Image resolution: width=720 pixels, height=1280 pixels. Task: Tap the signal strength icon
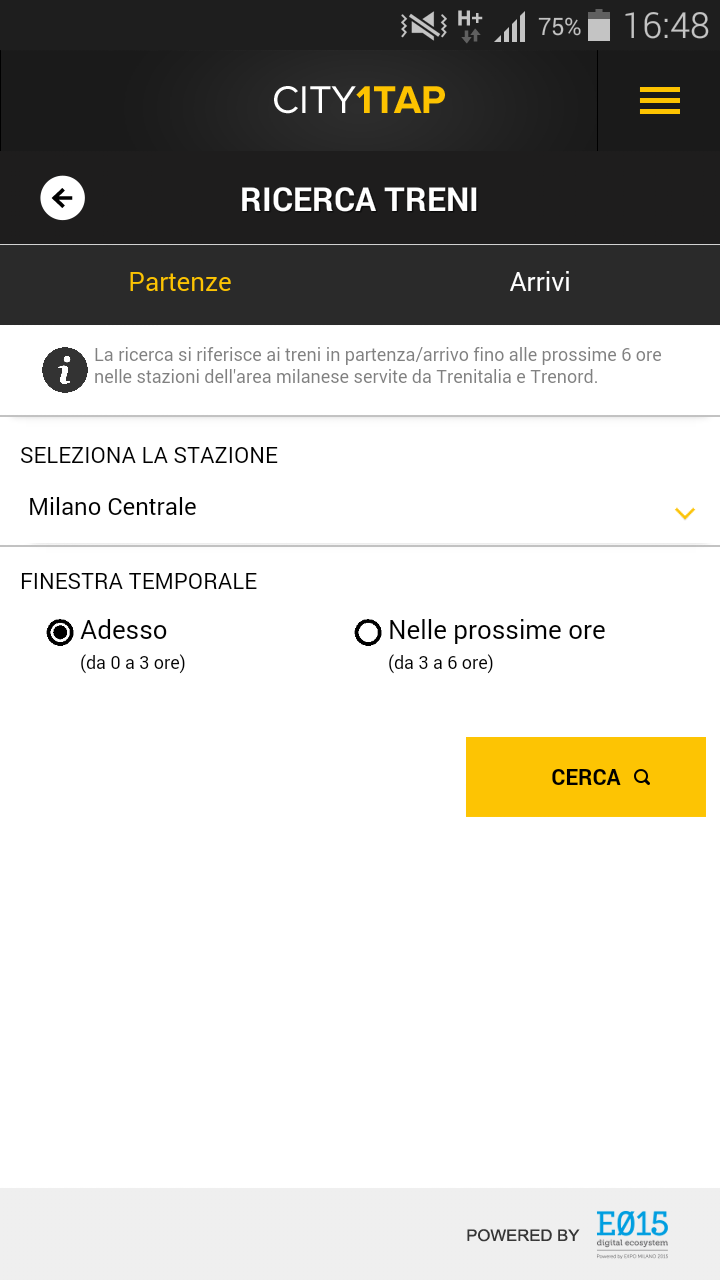[x=510, y=27]
